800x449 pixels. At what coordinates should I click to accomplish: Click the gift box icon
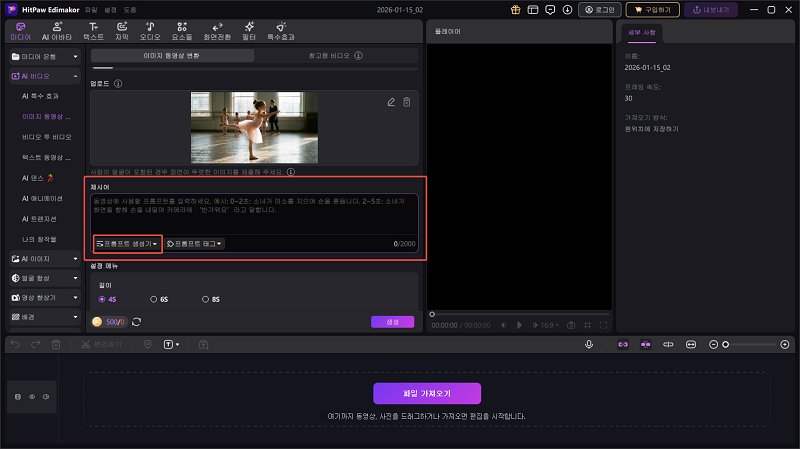515,10
